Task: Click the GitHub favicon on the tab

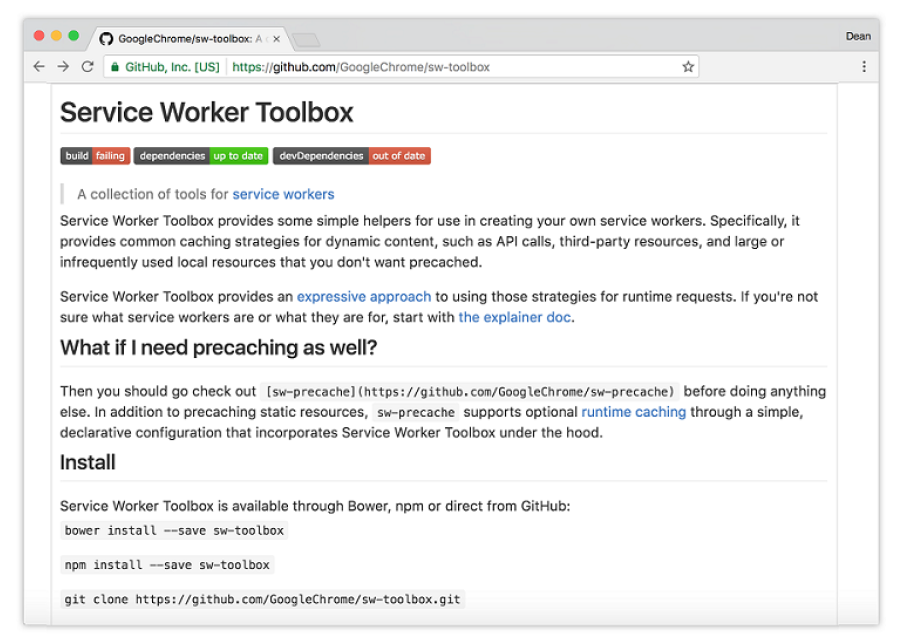Action: tap(106, 39)
